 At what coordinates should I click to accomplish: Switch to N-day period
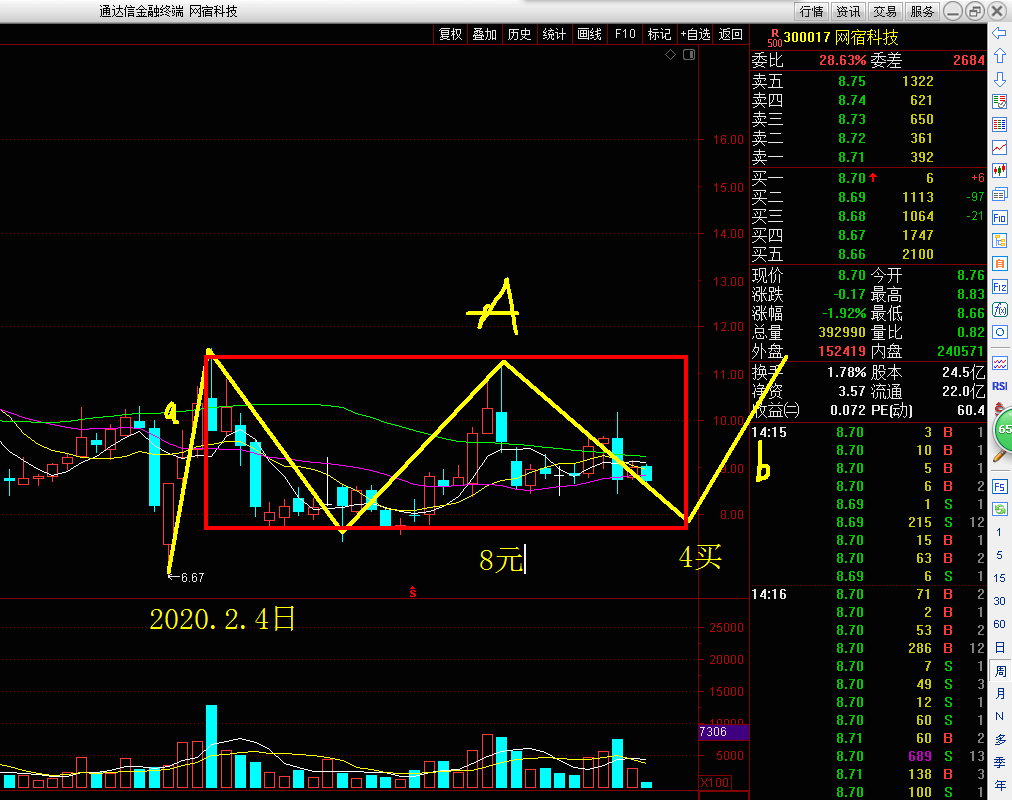[999, 716]
